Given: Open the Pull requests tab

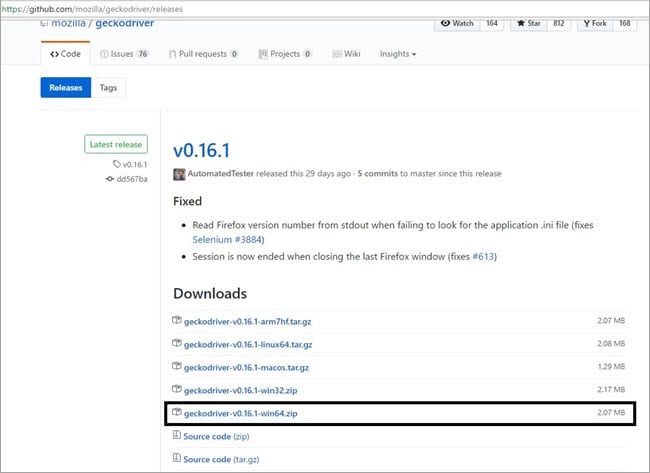Looking at the screenshot, I should [x=204, y=54].
